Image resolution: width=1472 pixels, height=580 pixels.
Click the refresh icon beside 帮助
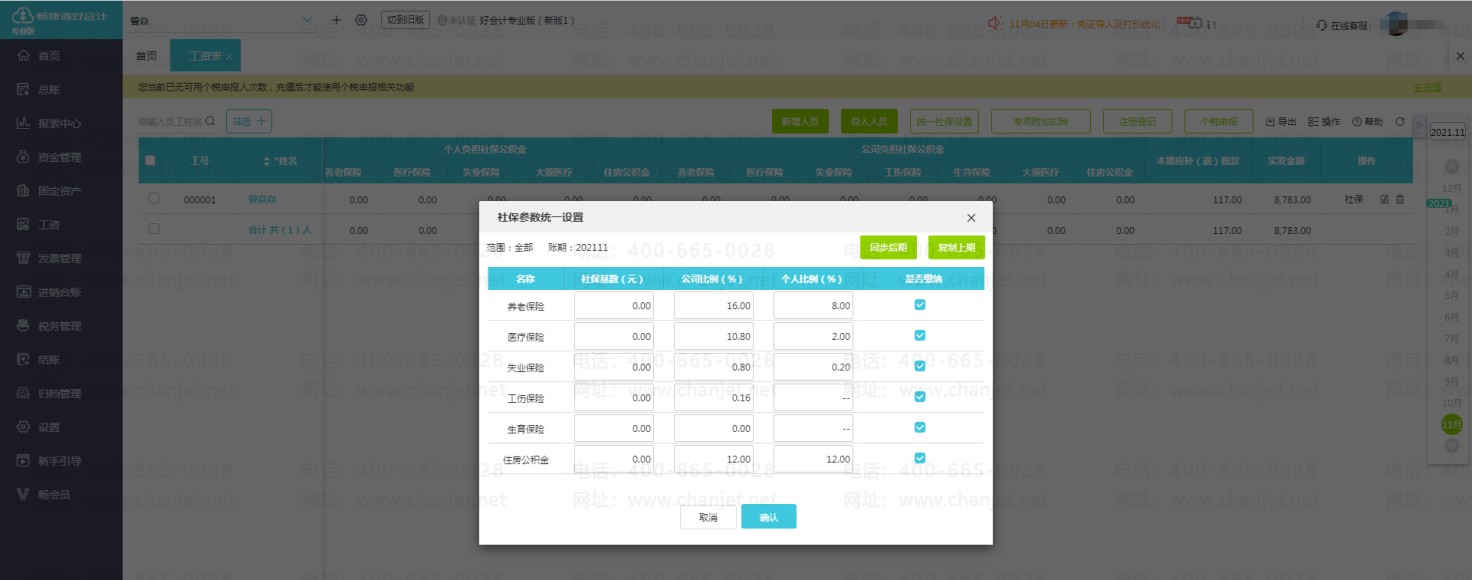pos(1400,122)
